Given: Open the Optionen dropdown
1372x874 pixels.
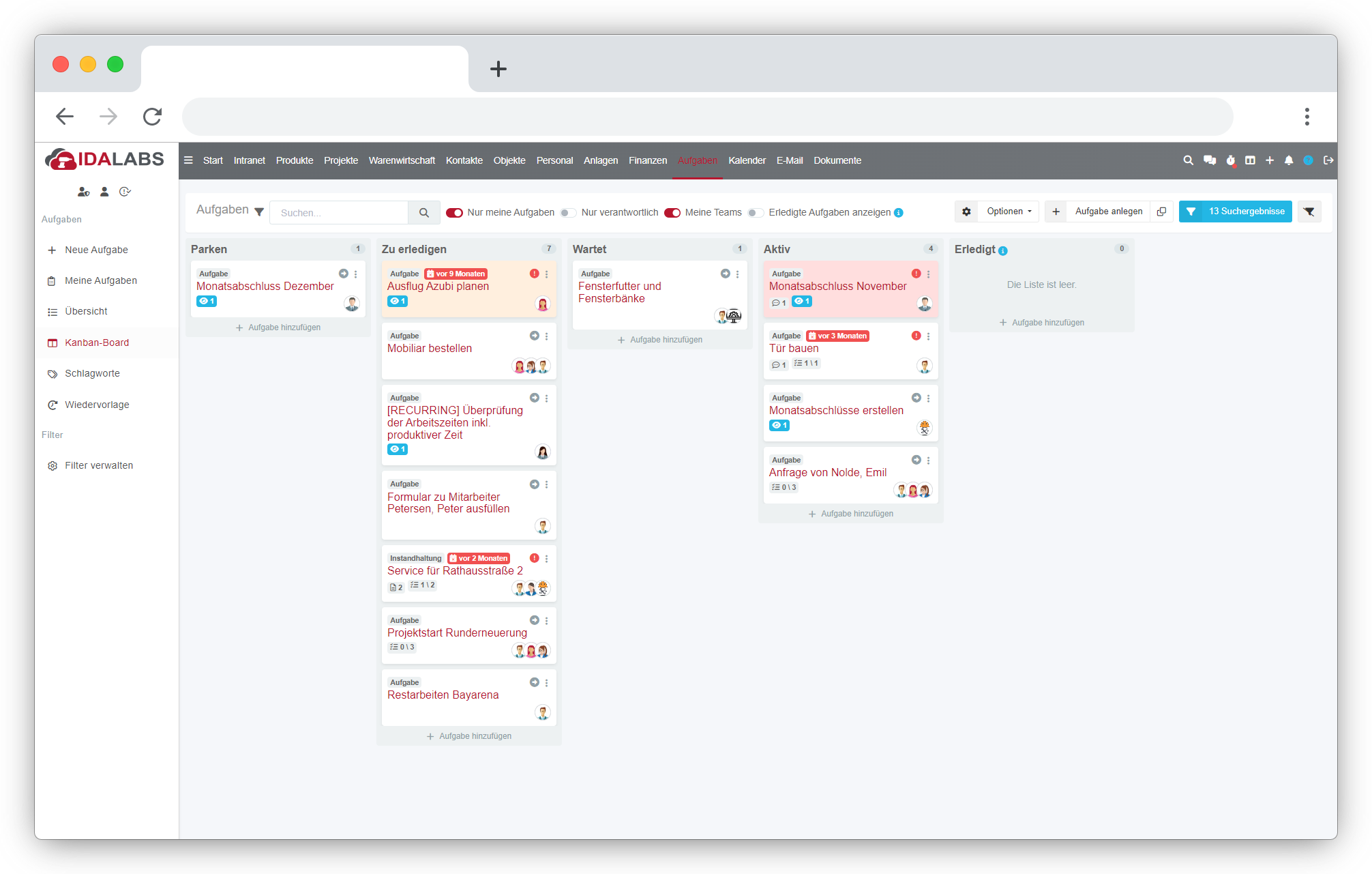Looking at the screenshot, I should (1008, 212).
